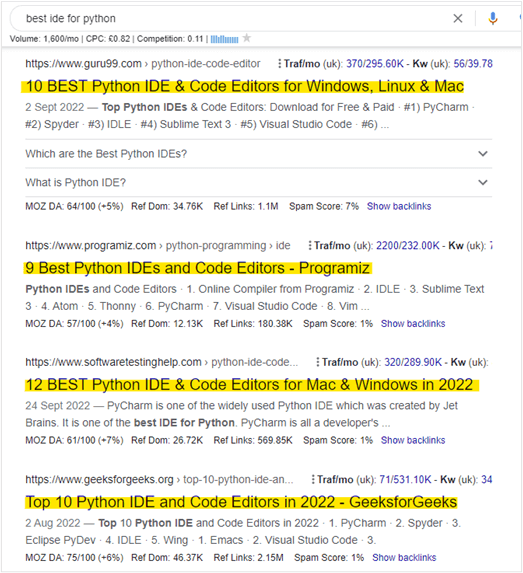Click 'Ref Links: 1.1M' metric
This screenshot has height=573, width=523.
246,206
